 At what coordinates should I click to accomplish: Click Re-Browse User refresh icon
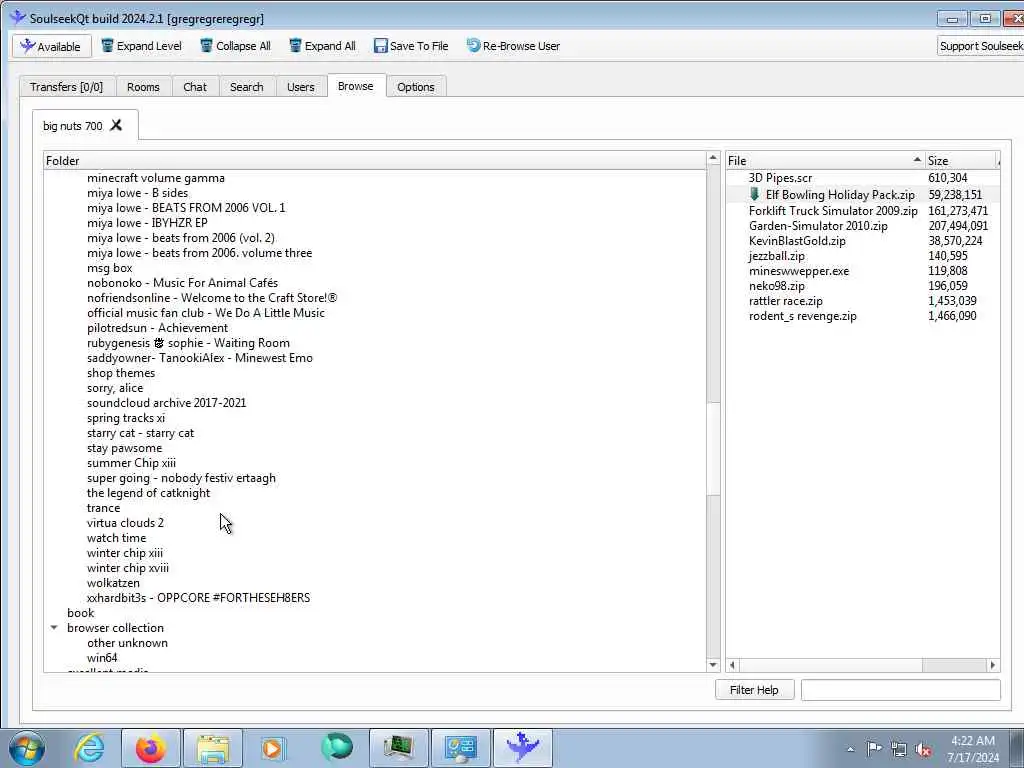(x=473, y=46)
